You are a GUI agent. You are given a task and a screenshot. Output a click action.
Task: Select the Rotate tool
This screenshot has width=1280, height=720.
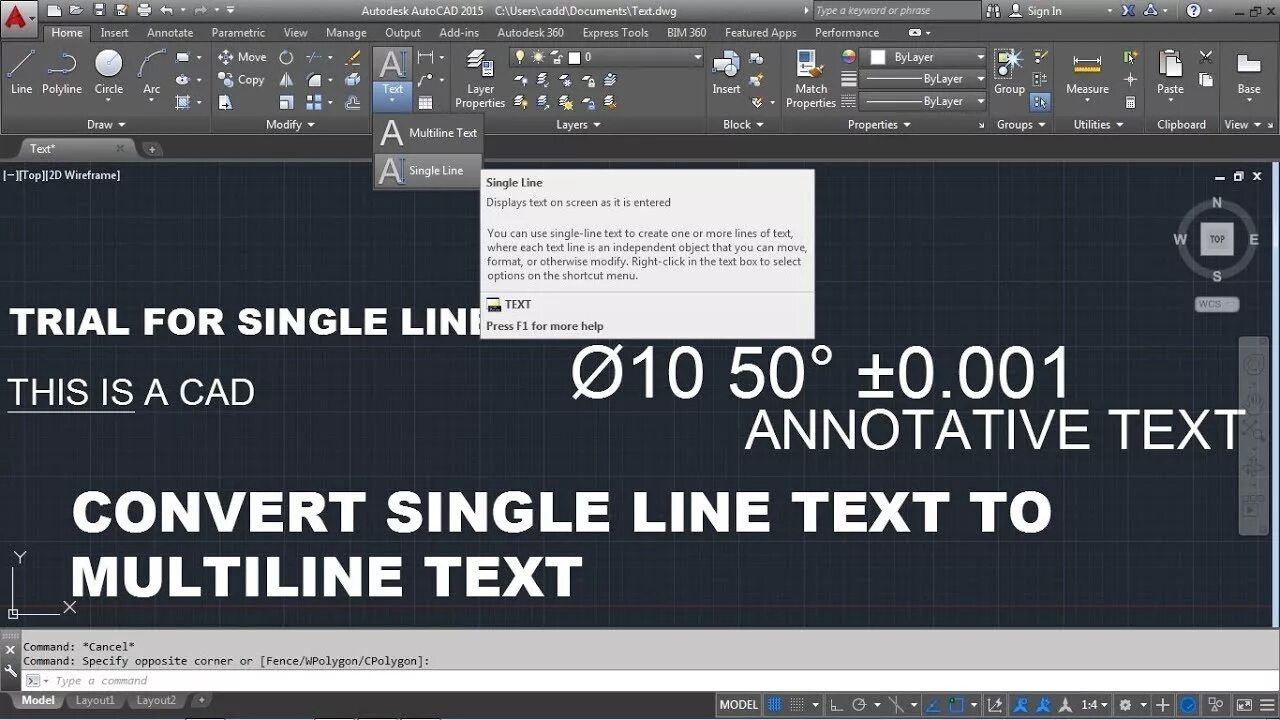pyautogui.click(x=287, y=57)
